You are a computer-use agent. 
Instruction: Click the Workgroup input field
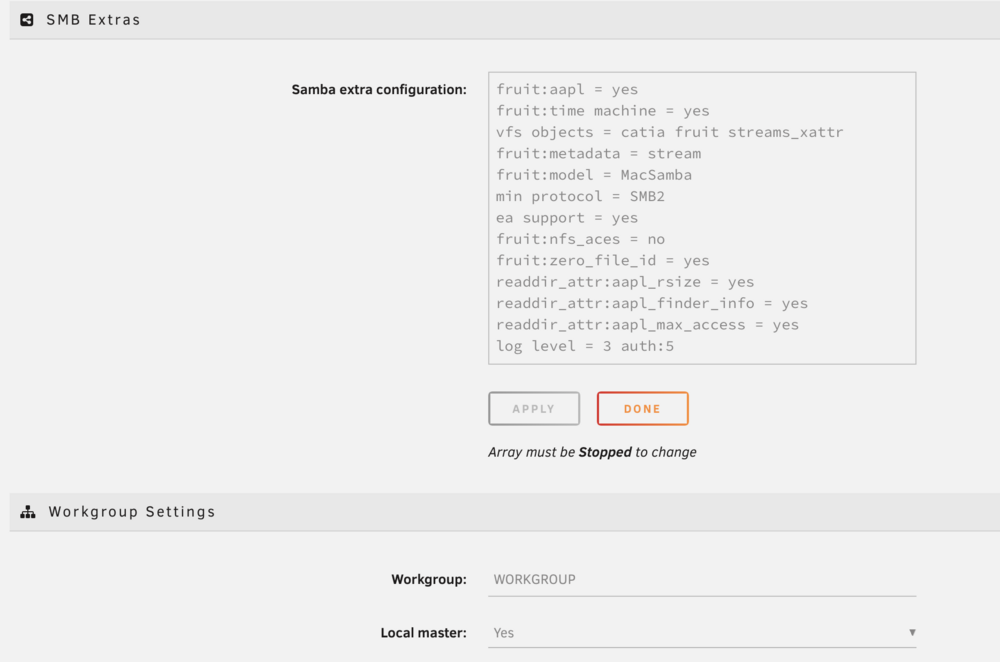click(x=702, y=579)
